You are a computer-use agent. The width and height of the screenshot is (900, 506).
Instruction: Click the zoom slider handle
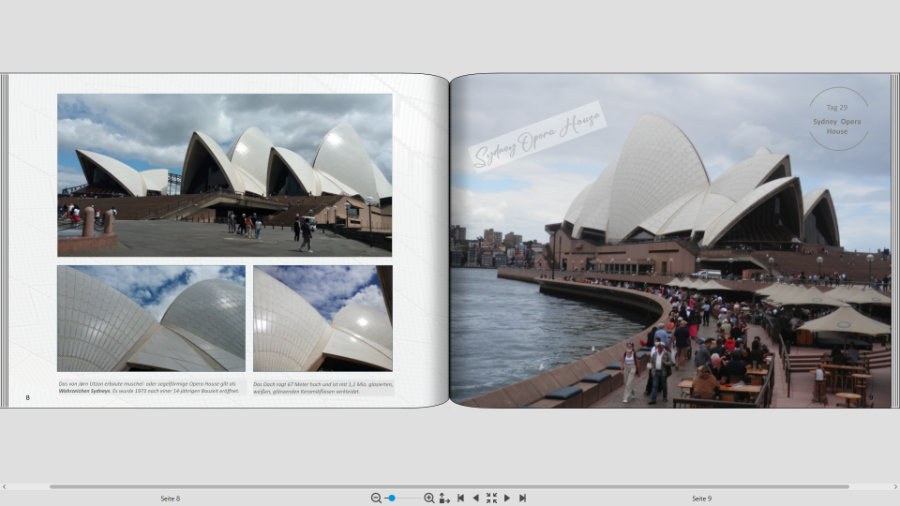[x=392, y=498]
